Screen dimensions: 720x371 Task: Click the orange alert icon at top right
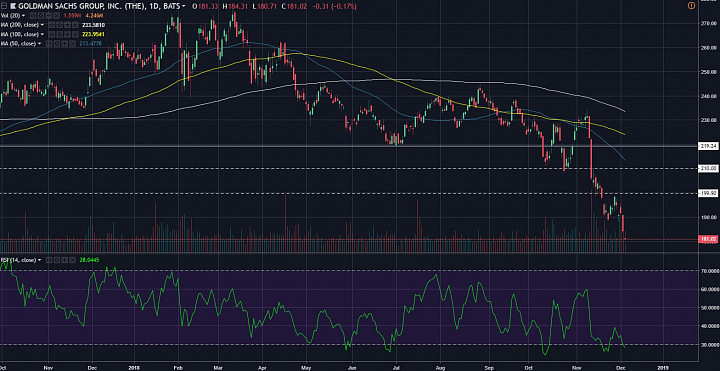(x=692, y=6)
